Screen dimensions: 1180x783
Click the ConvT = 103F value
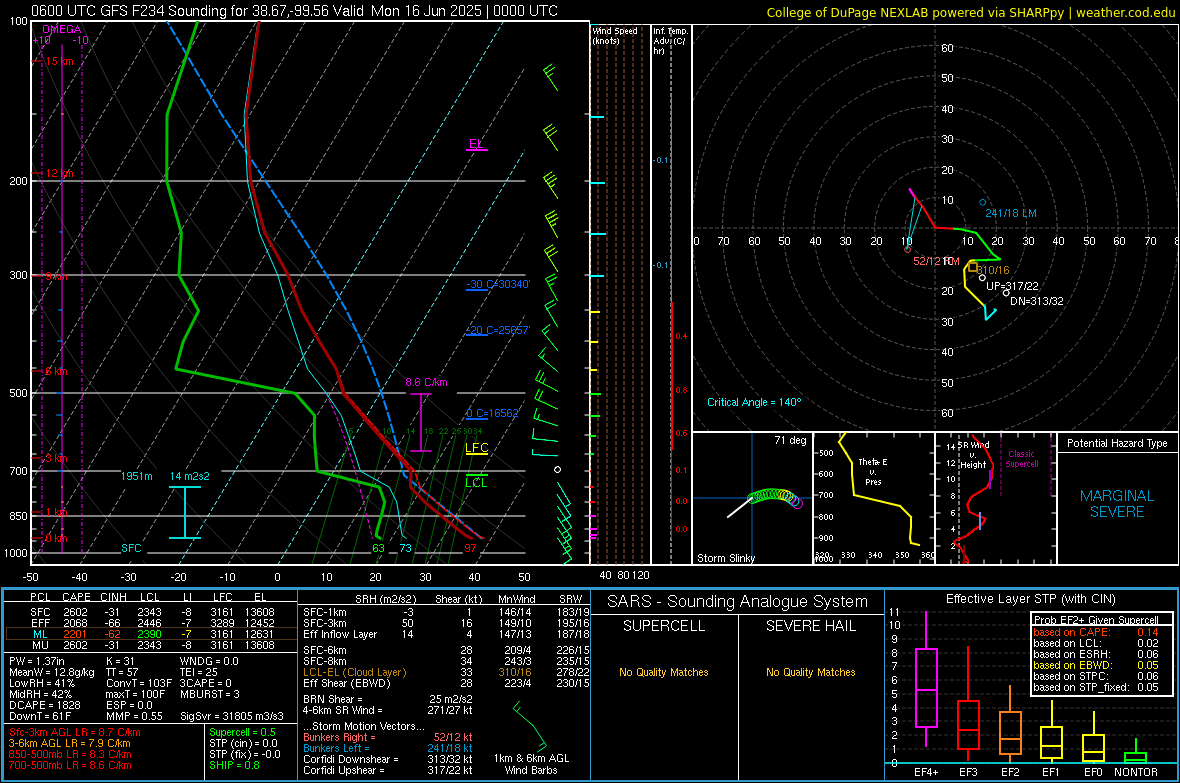pos(139,683)
